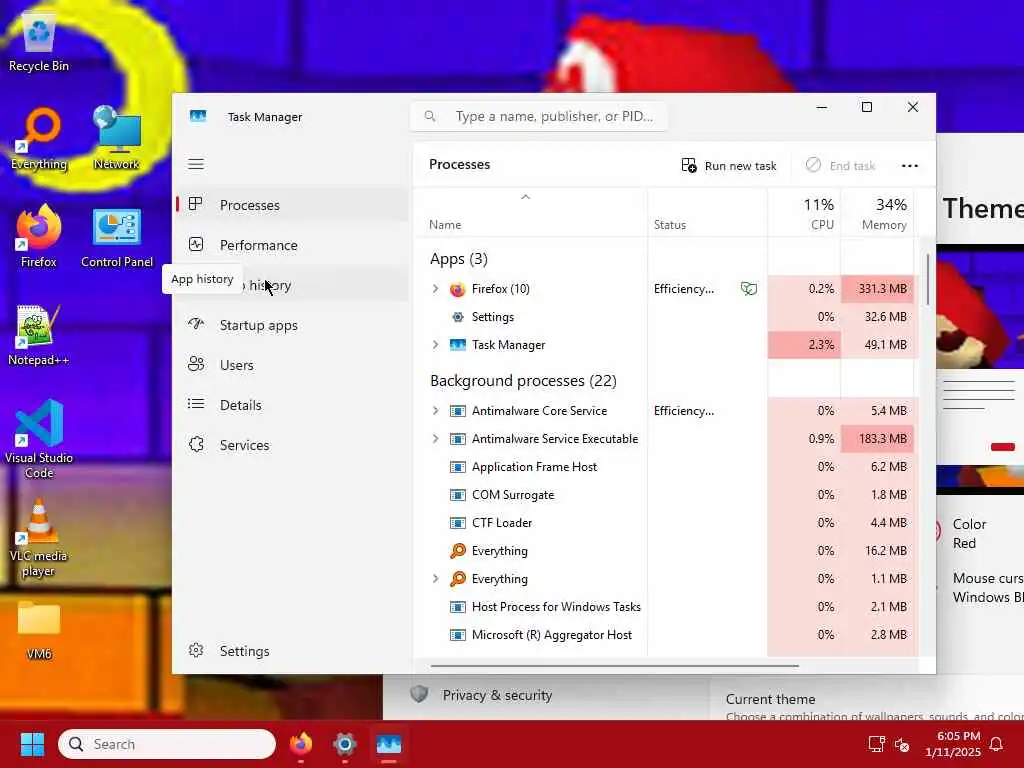The width and height of the screenshot is (1024, 768).
Task: Select the Application Frame Host process
Action: coord(665,467)
